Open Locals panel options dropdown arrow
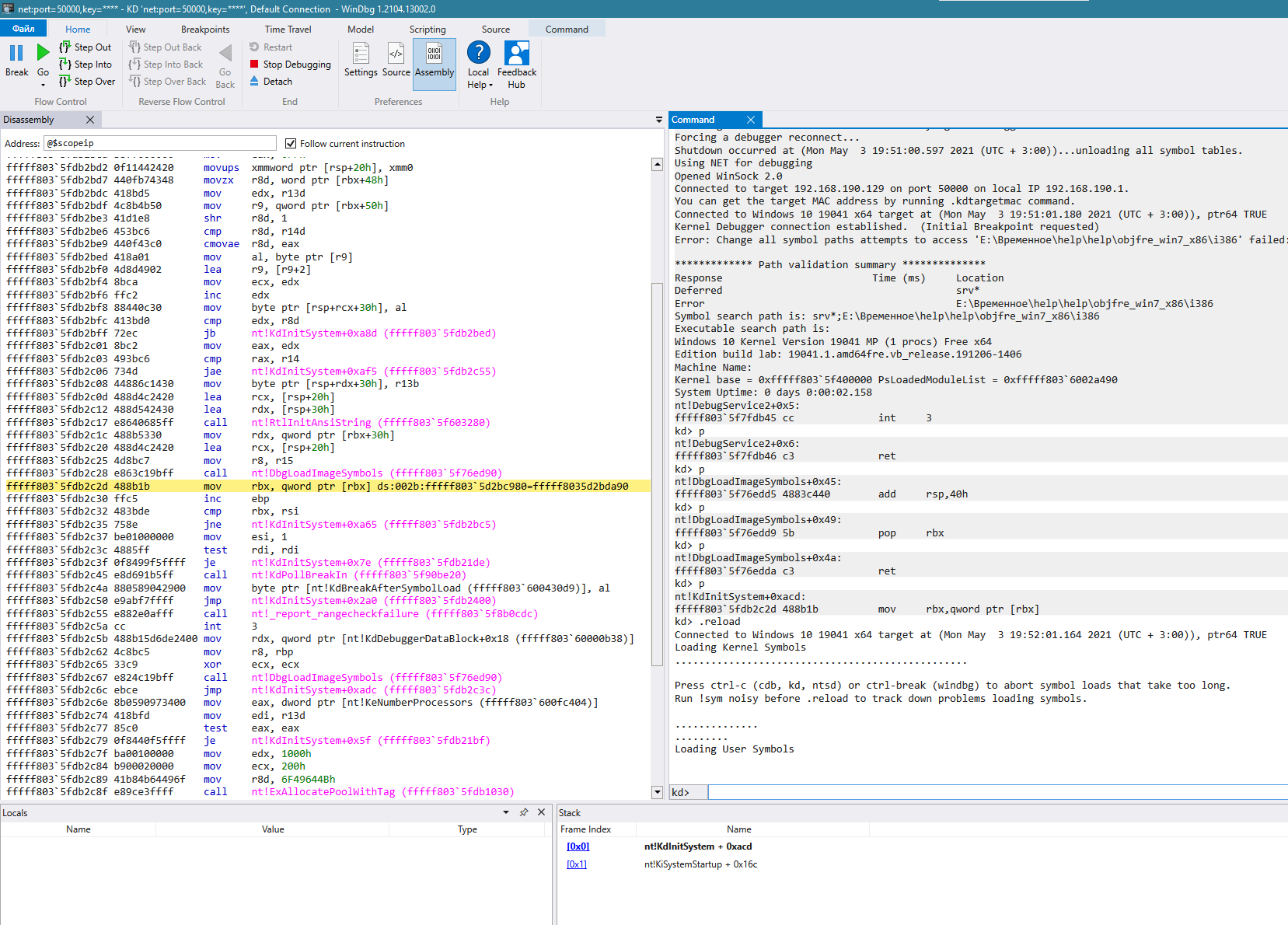Image resolution: width=1288 pixels, height=925 pixels. pyautogui.click(x=506, y=812)
